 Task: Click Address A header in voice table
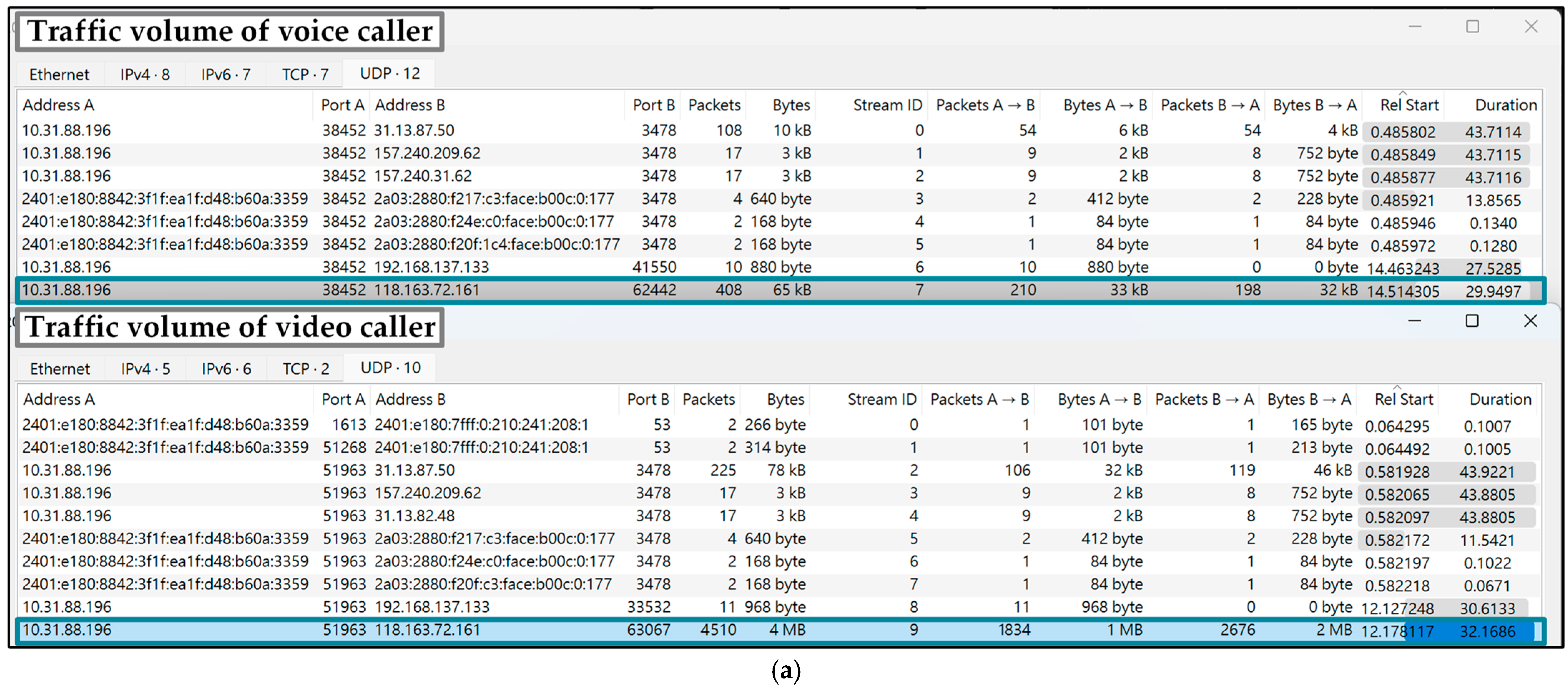point(58,105)
